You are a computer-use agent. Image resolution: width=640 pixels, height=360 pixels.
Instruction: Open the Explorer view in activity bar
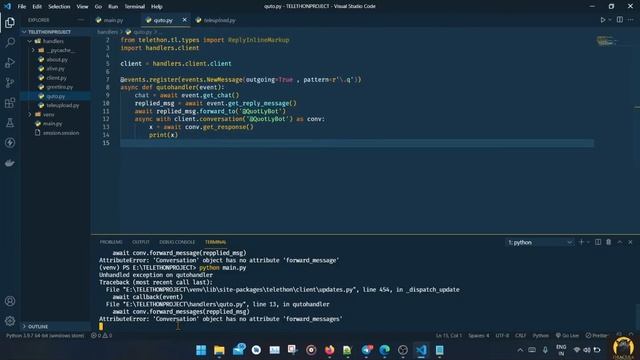point(10,22)
